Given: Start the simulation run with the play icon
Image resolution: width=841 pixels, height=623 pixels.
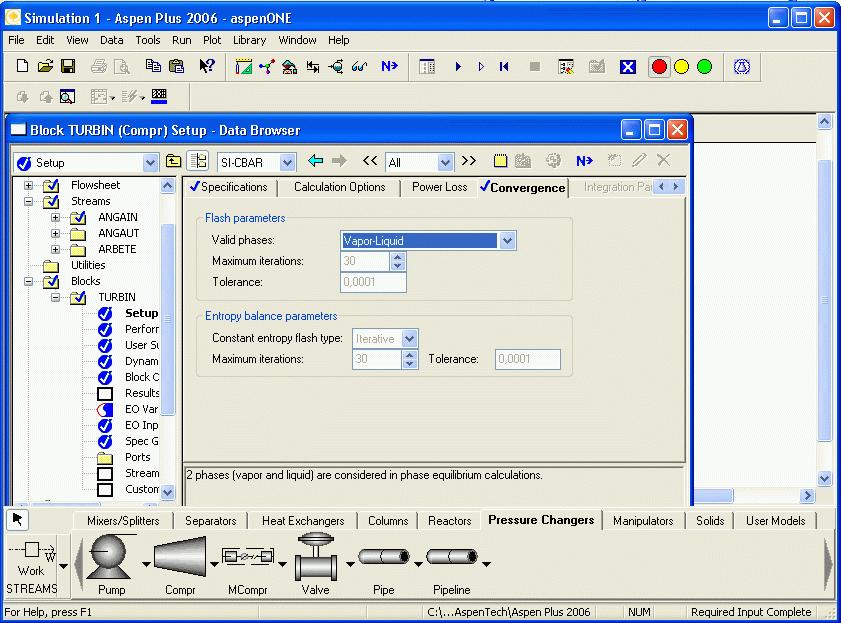Looking at the screenshot, I should click(458, 66).
